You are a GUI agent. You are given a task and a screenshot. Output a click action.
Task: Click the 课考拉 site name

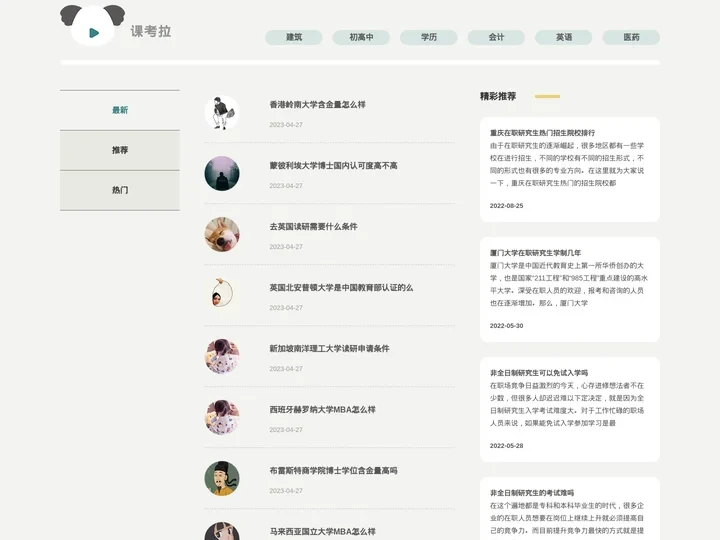coord(151,31)
